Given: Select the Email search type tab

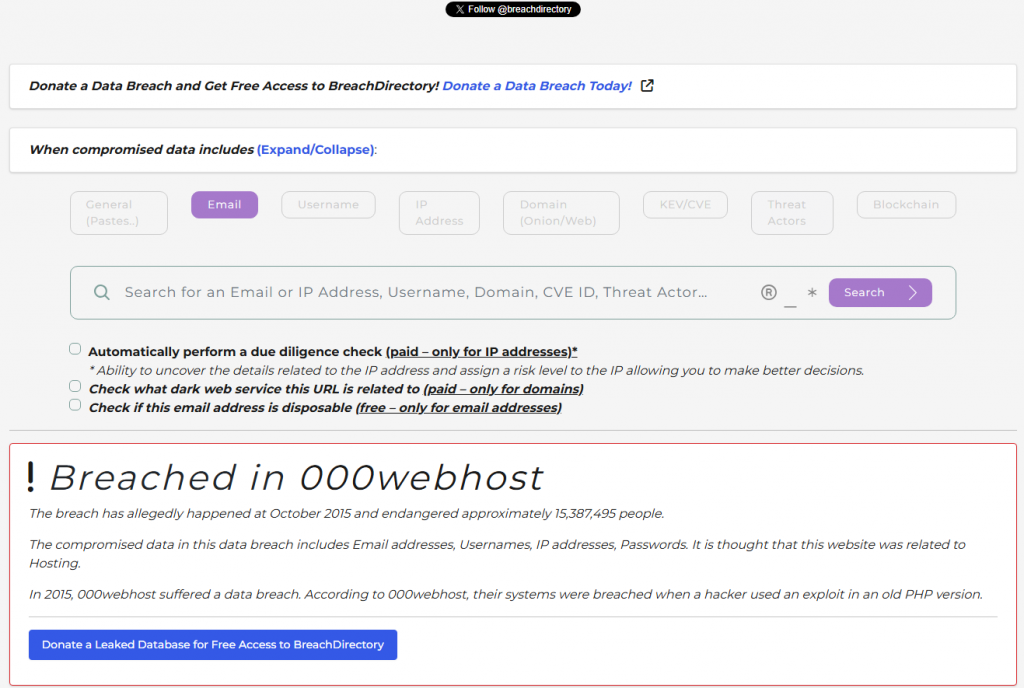Looking at the screenshot, I should tap(224, 205).
